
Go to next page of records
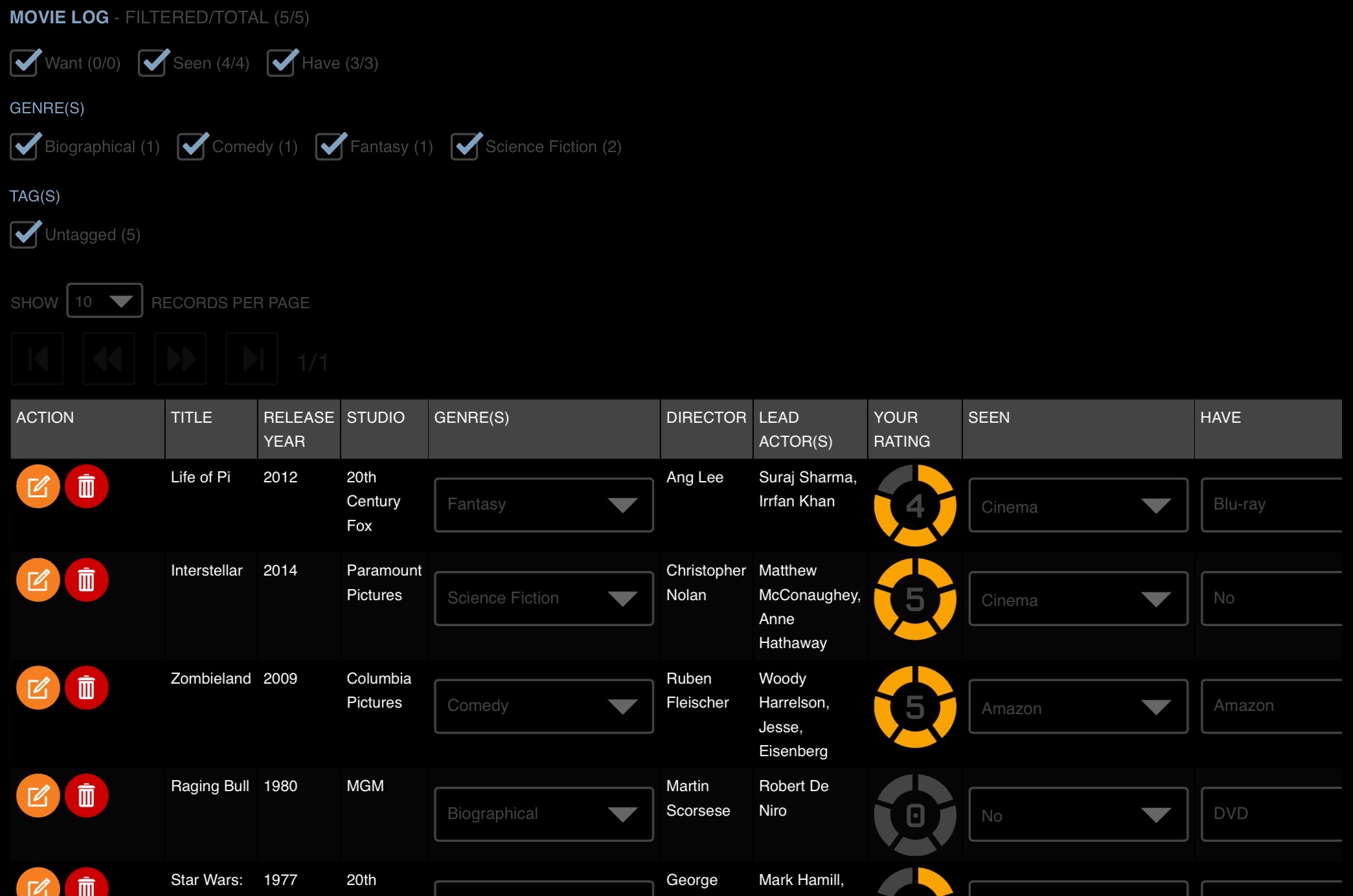pyautogui.click(x=180, y=359)
